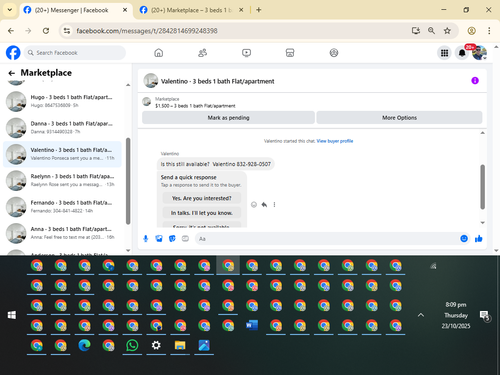Click the conversation list scrollbar thumb
500x375 pixels.
pyautogui.click(x=128, y=181)
